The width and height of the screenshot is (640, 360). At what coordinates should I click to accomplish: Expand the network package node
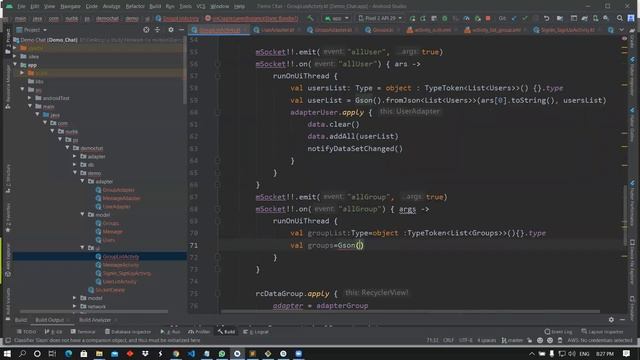tap(75, 306)
